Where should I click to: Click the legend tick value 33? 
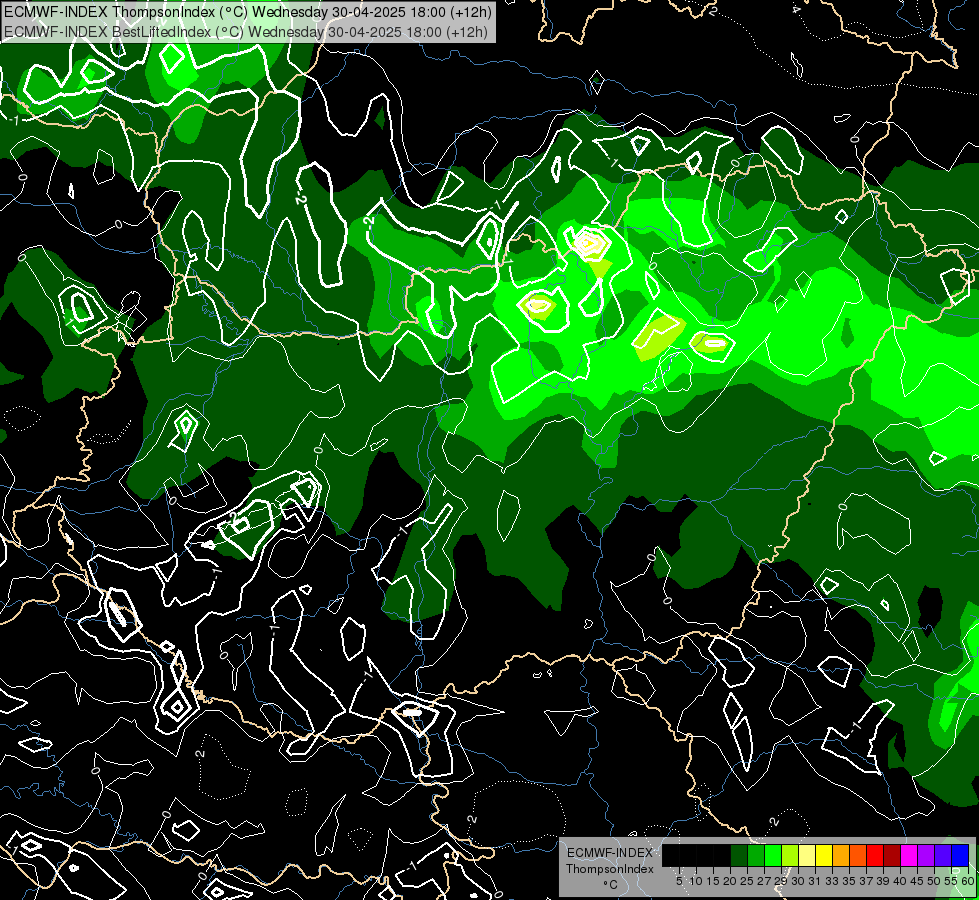(x=832, y=881)
